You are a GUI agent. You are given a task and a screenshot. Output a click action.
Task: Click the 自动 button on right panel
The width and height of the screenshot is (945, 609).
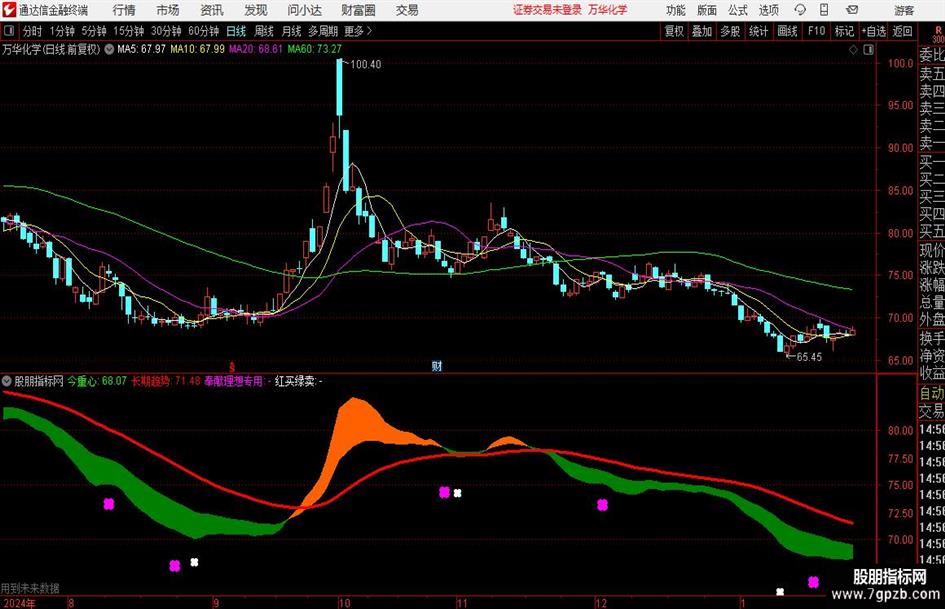click(x=932, y=393)
